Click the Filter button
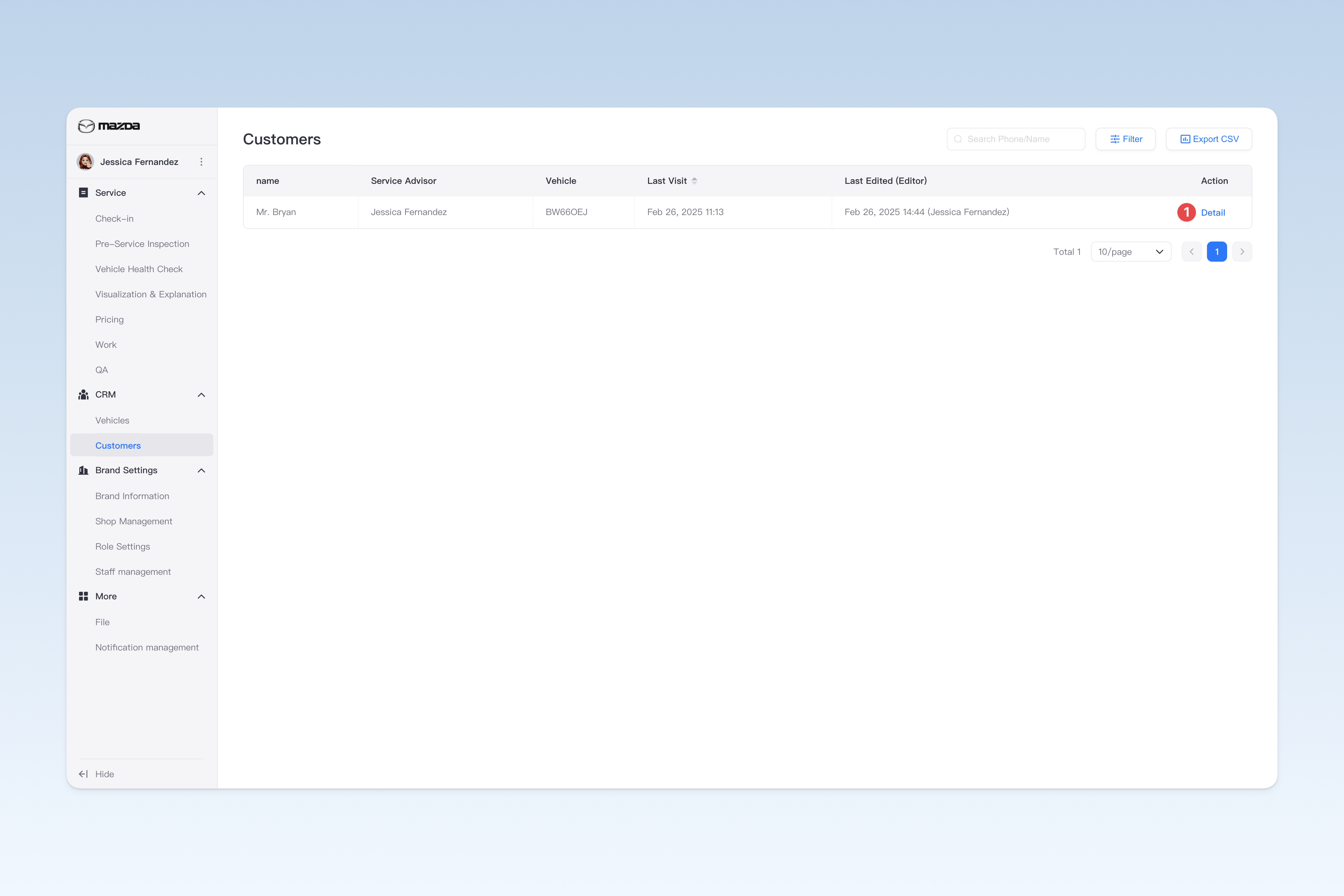The height and width of the screenshot is (896, 1344). coord(1126,139)
